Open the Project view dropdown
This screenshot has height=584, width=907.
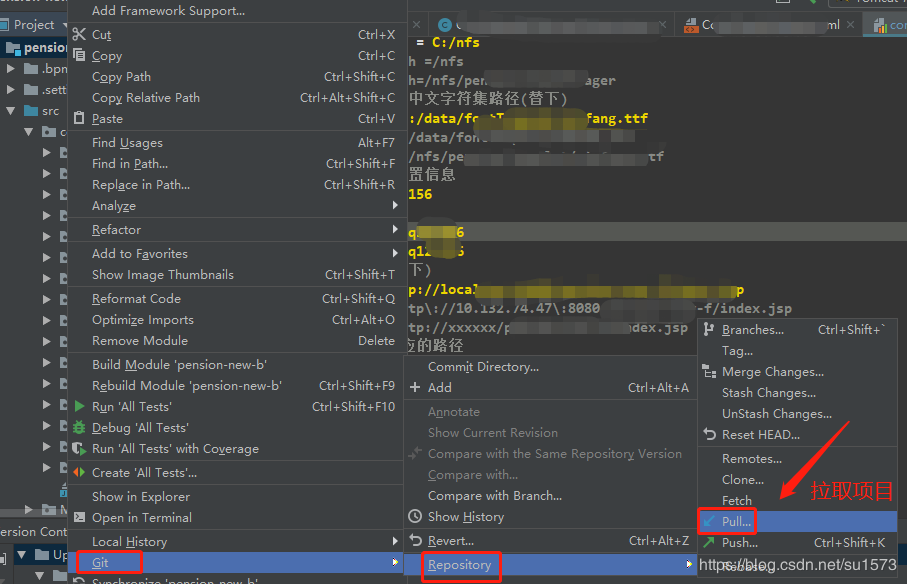point(64,25)
